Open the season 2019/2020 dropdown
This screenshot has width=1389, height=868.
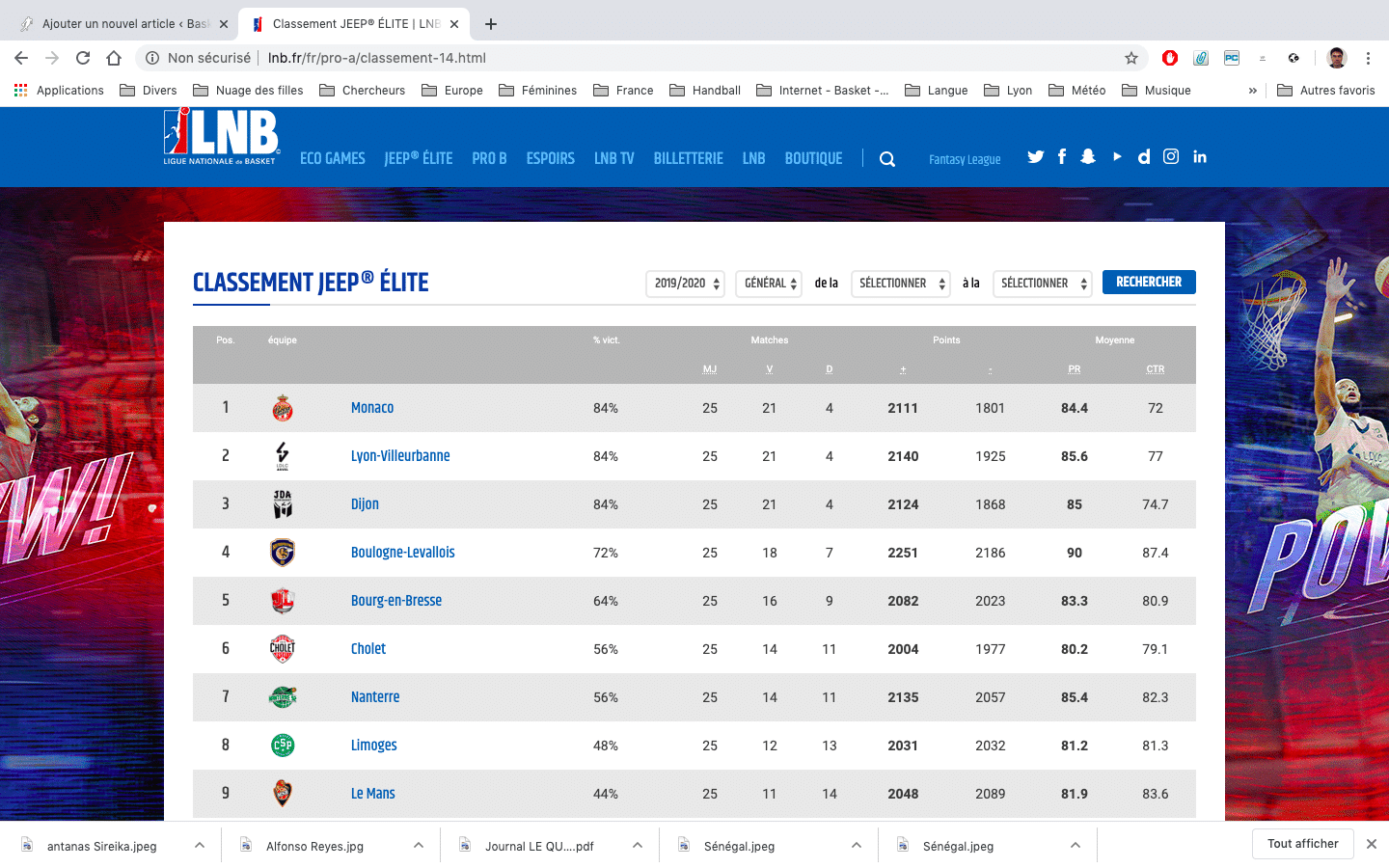coord(685,284)
